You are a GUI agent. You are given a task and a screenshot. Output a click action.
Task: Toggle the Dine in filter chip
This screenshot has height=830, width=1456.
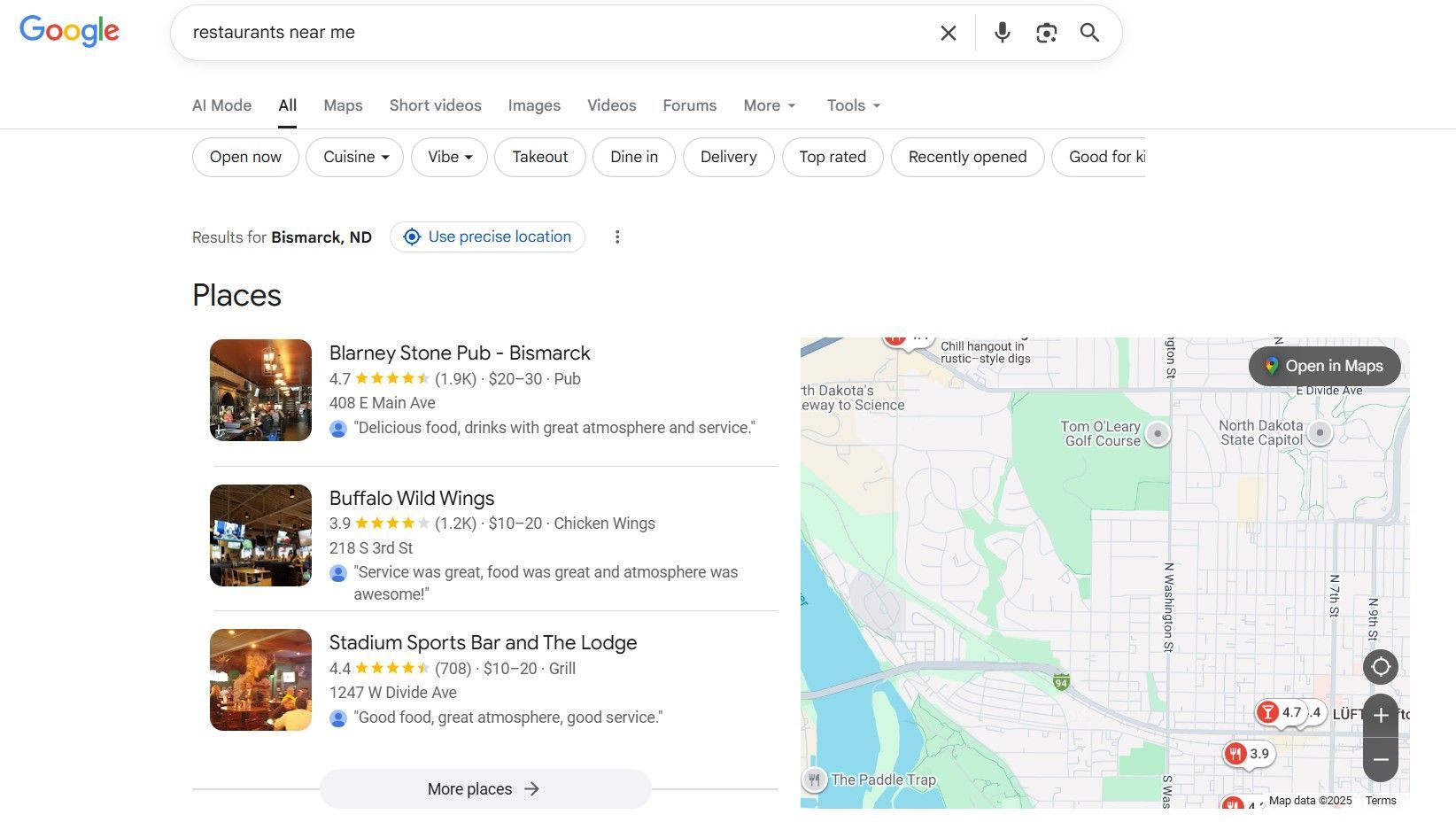(634, 157)
